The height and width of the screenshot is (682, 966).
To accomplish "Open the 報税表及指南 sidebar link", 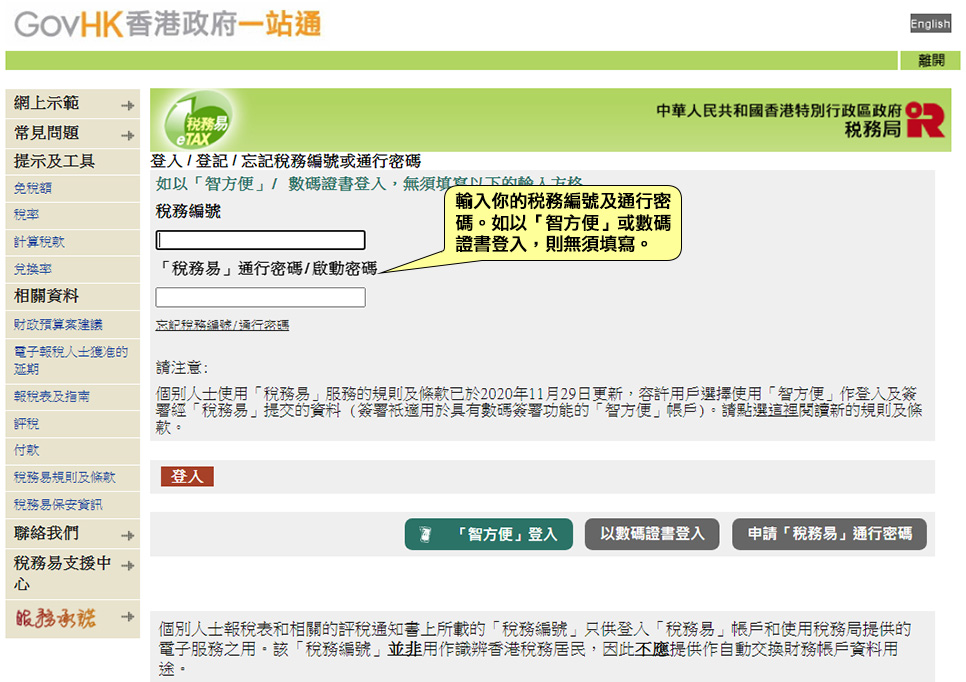I will click(52, 396).
